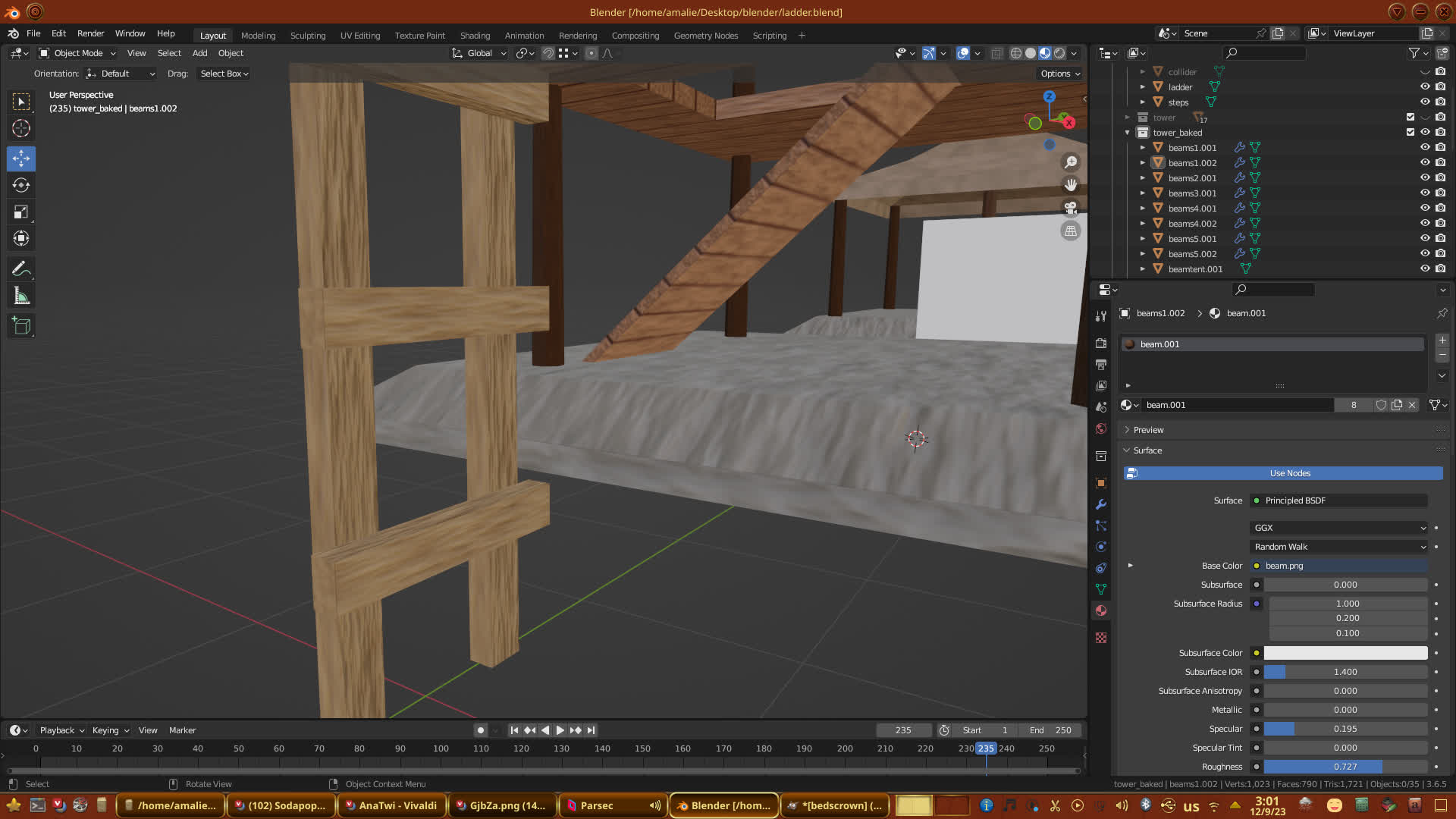The image size is (1456, 819).
Task: Expand the Preview panel
Action: point(1148,430)
